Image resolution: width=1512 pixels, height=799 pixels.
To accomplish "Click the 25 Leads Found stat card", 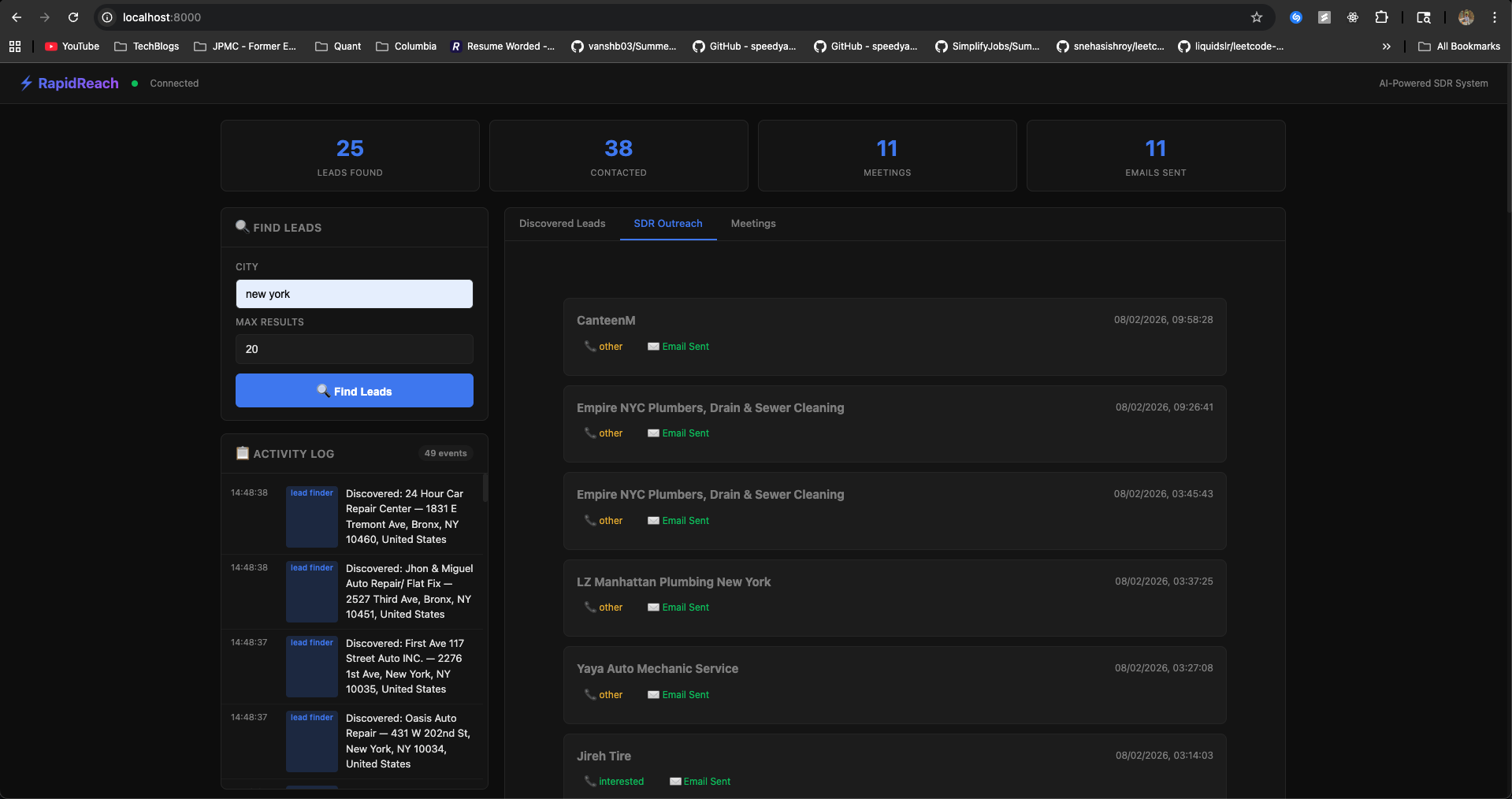I will [x=350, y=155].
